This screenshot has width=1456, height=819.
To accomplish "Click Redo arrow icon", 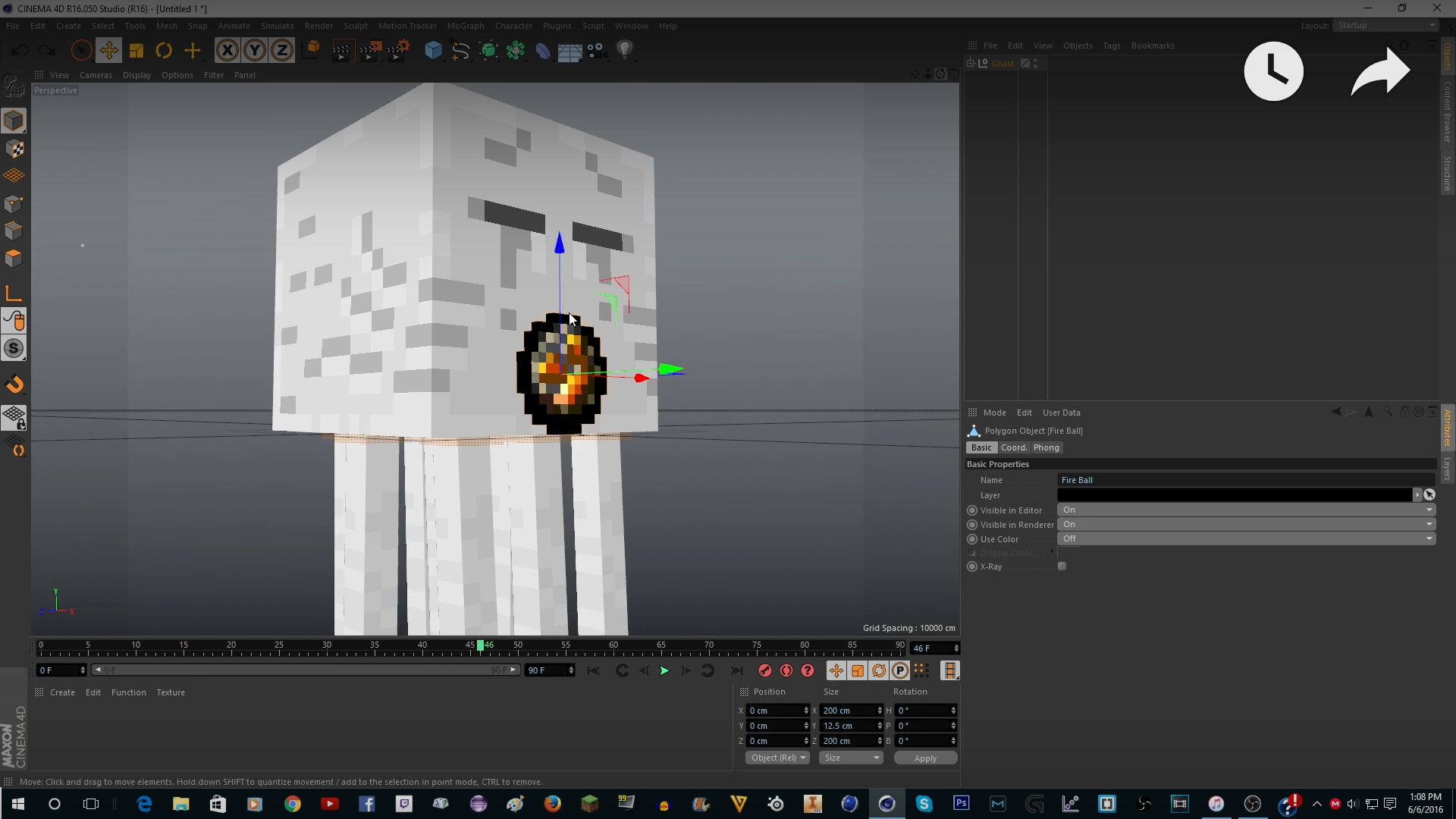I will tap(47, 51).
